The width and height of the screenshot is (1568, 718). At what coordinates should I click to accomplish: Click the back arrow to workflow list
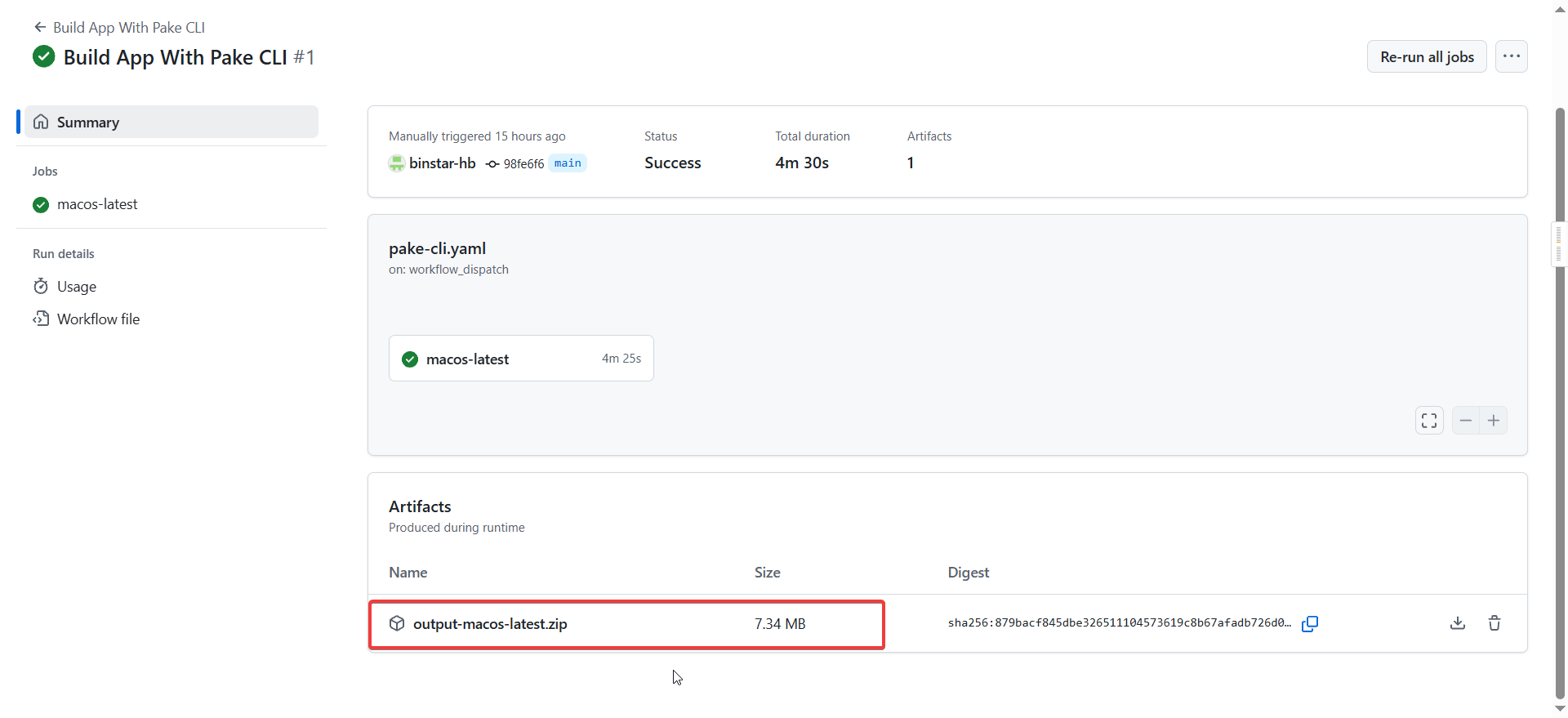(40, 28)
